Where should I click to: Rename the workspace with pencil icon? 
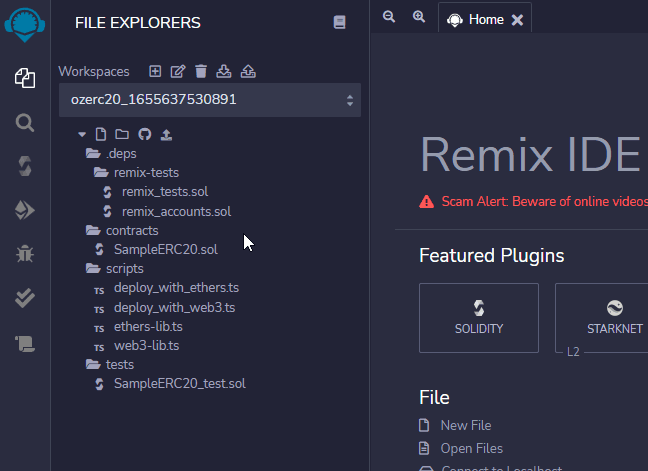[178, 71]
